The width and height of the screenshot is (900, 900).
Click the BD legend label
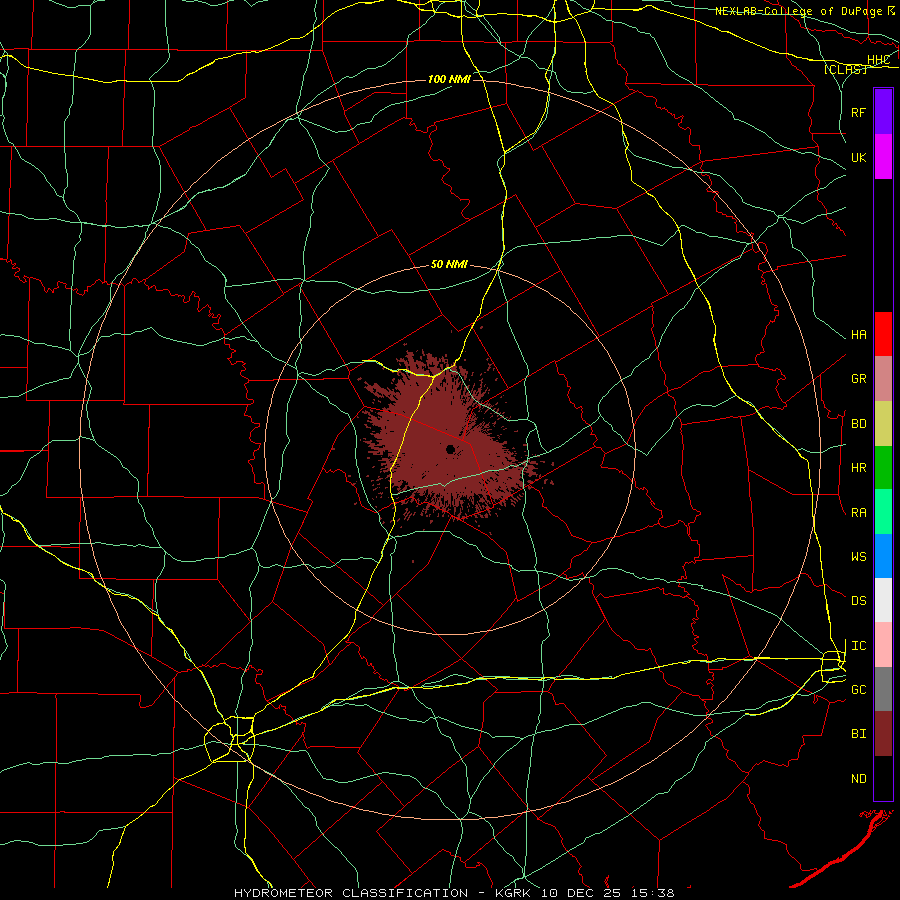coord(858,424)
